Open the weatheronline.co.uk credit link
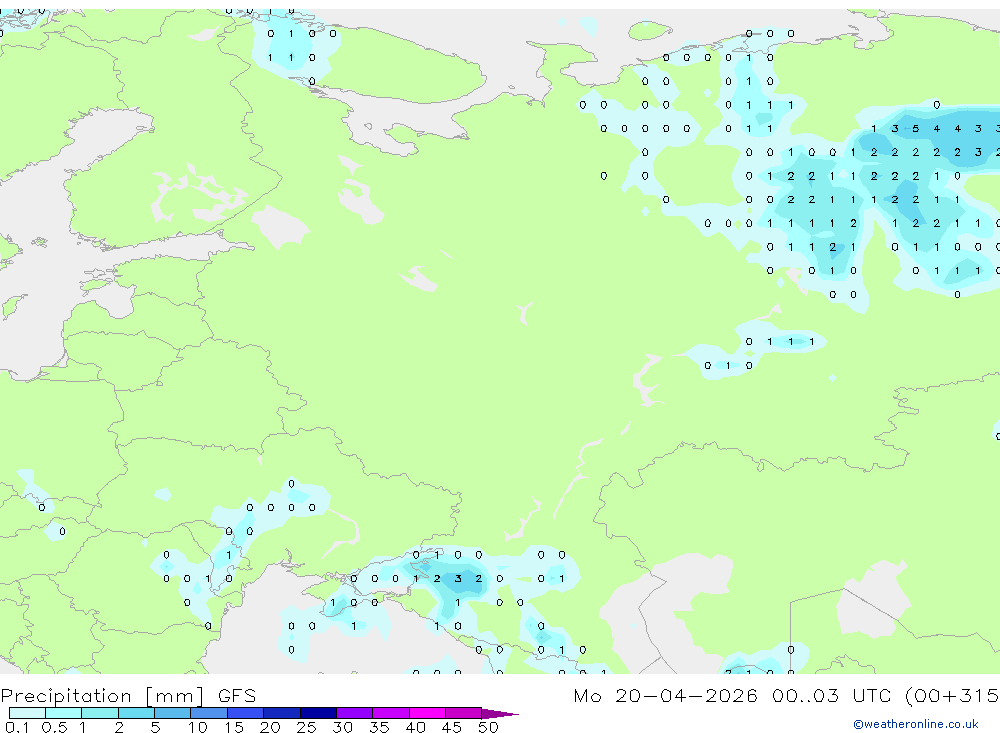 click(916, 724)
